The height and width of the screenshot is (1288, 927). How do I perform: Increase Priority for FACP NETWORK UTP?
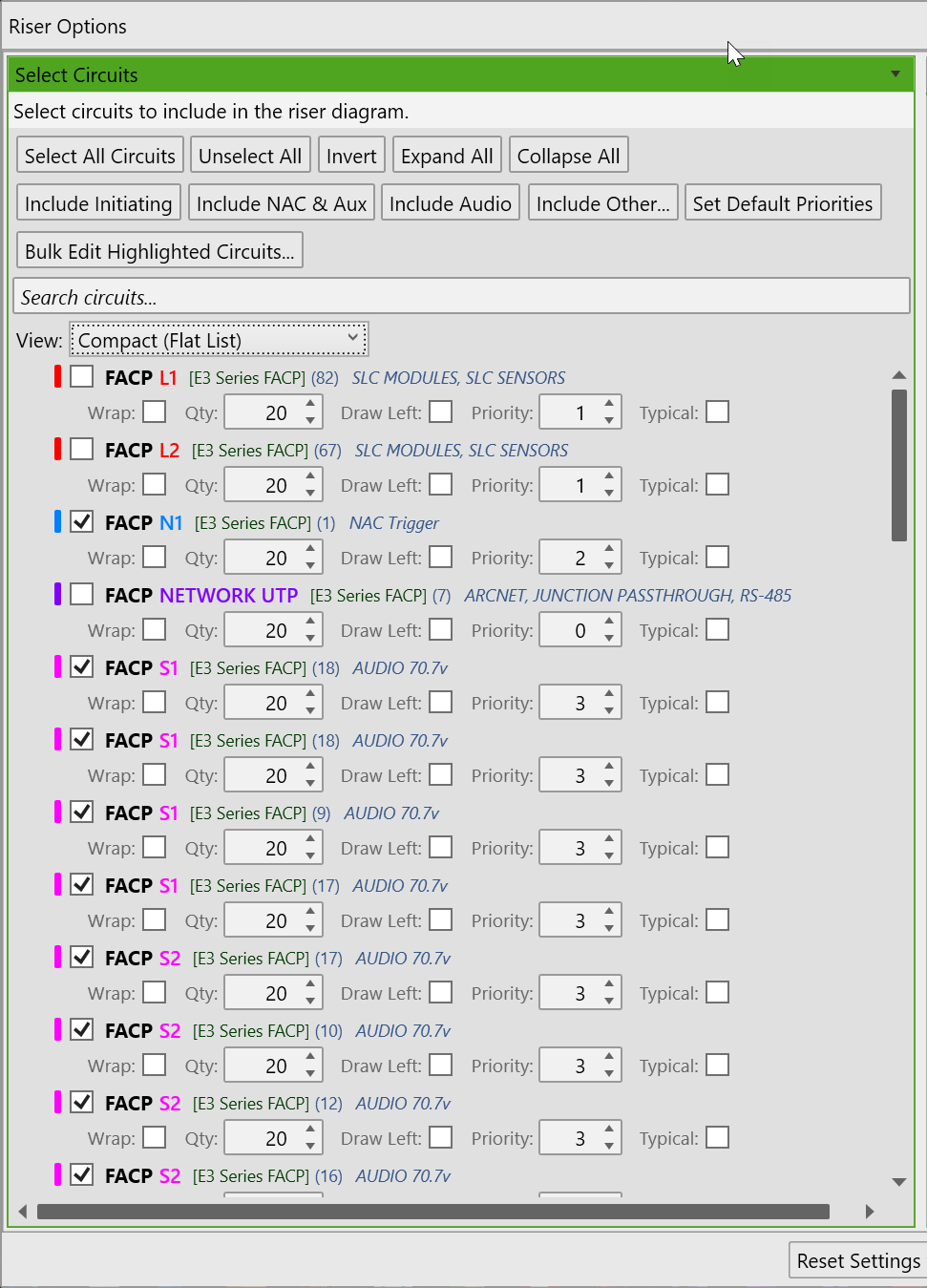click(x=609, y=622)
